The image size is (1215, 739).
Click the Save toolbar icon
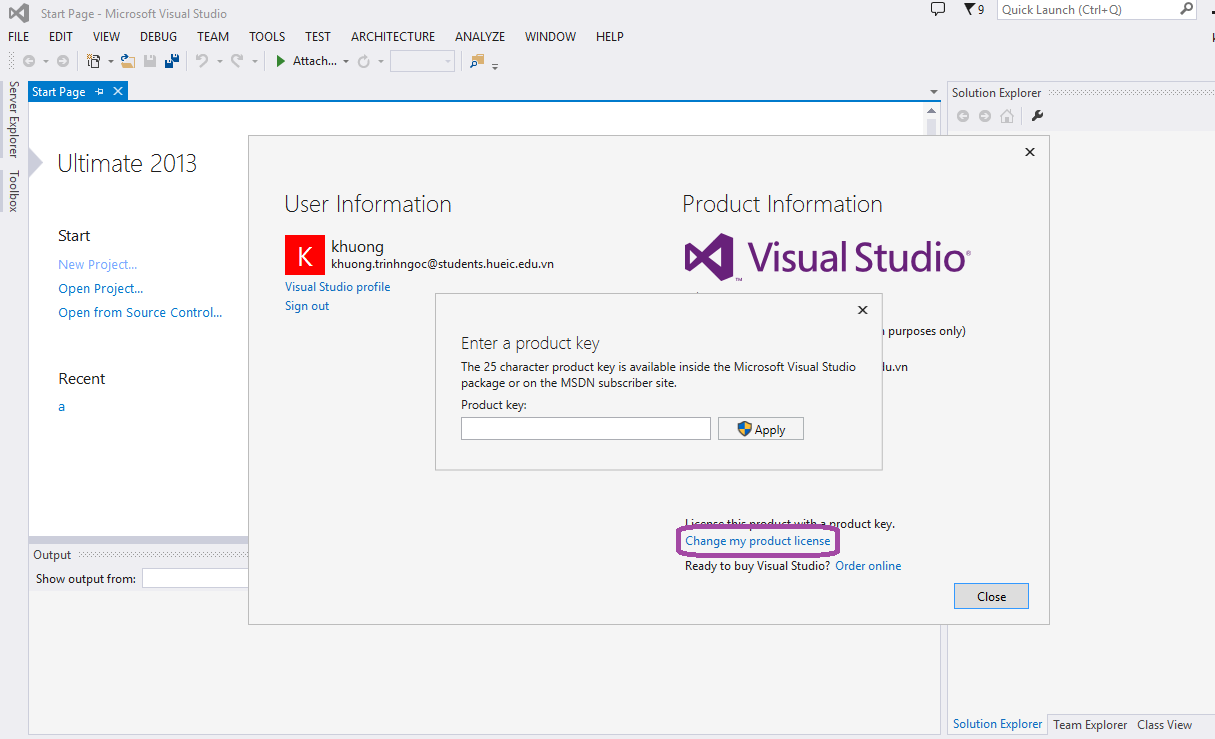tap(150, 61)
